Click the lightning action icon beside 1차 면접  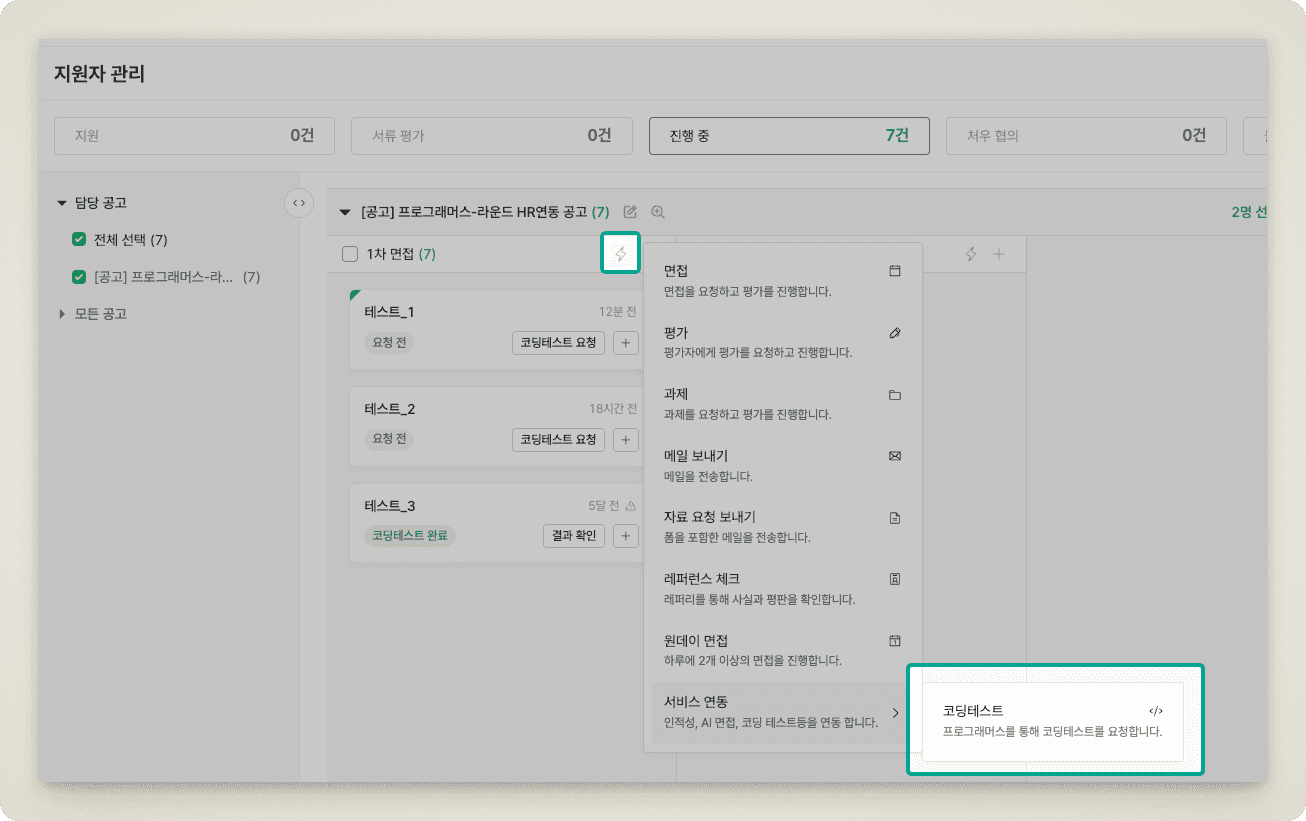point(620,254)
